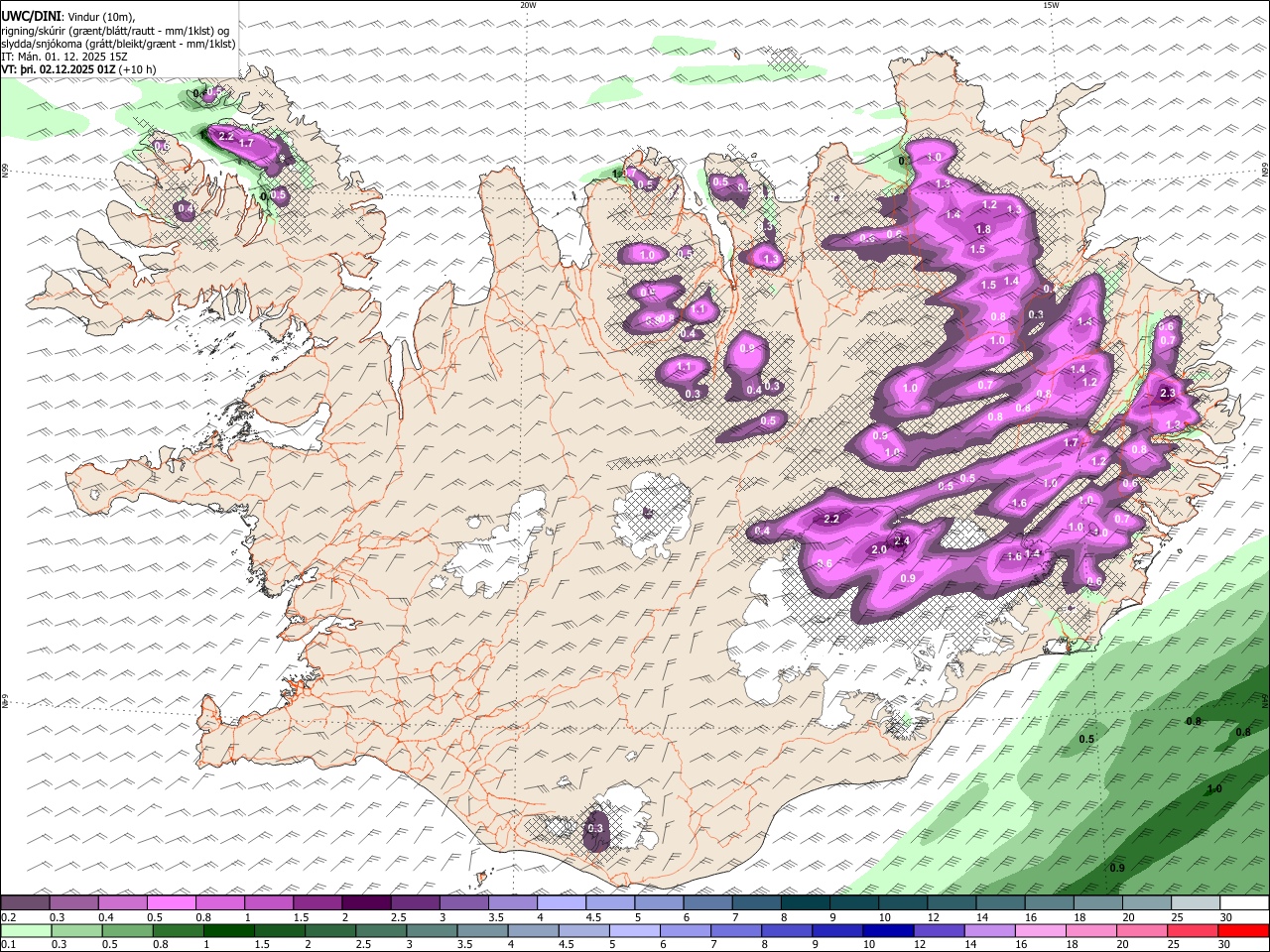Click the UWC/DINI model title text
The width and height of the screenshot is (1270, 952).
coord(31,16)
